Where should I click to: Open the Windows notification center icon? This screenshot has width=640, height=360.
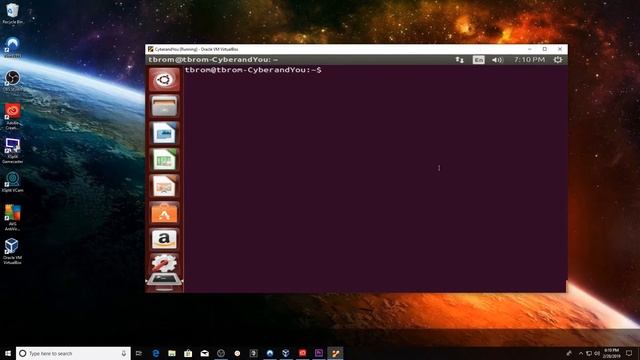pos(629,353)
